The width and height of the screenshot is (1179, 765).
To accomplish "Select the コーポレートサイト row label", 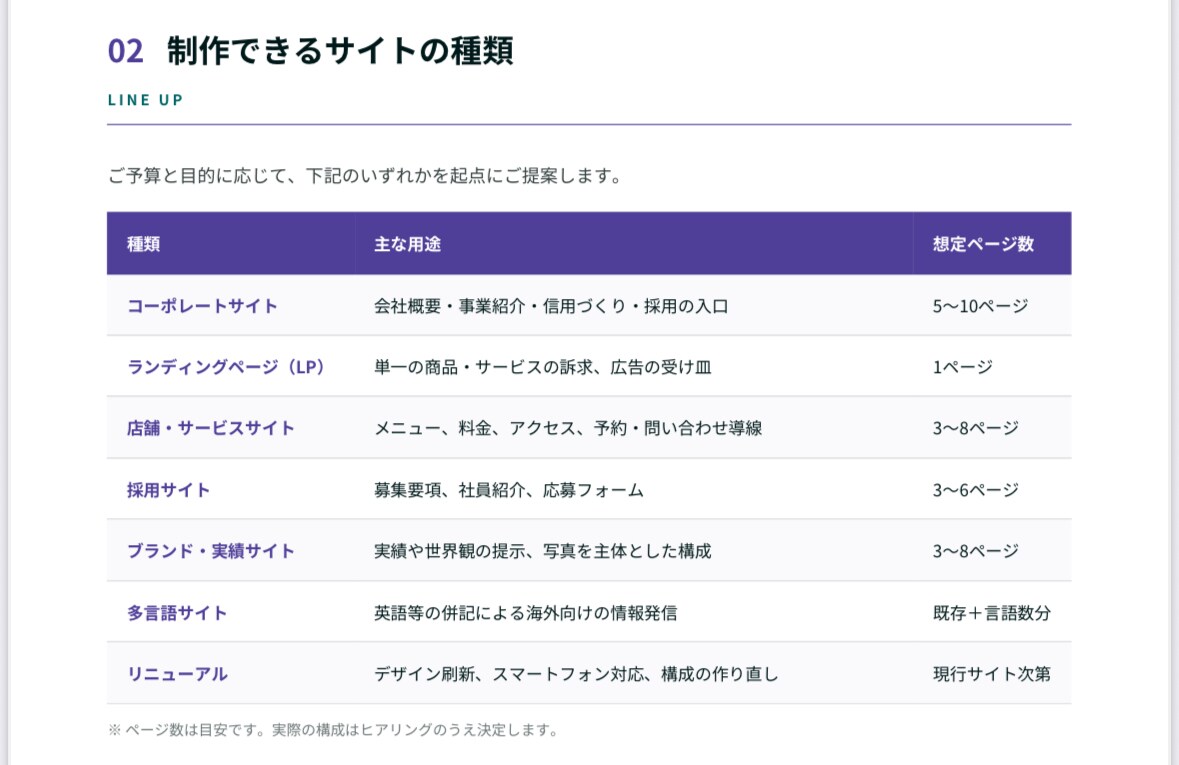I will (202, 306).
